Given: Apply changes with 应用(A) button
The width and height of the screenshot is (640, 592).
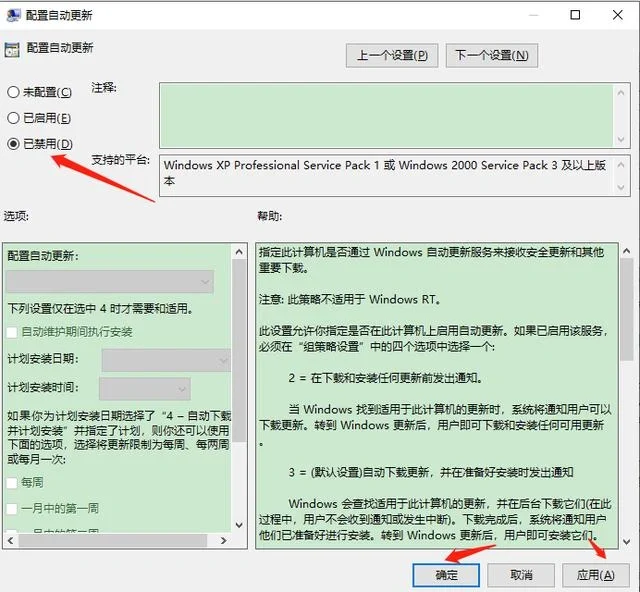Looking at the screenshot, I should click(x=596, y=575).
